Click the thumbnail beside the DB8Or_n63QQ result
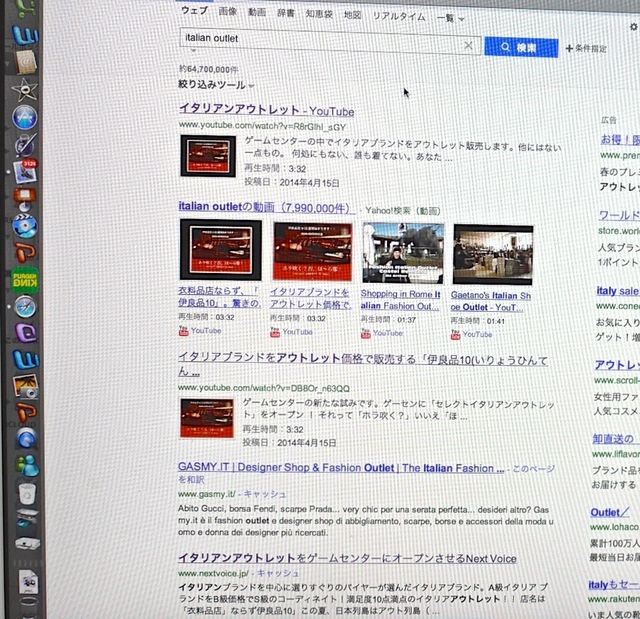The image size is (640, 619). [207, 418]
